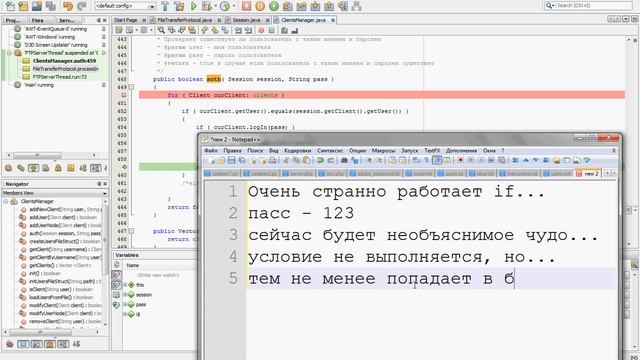
Task: Select the 'main' running thread
Action: (x=39, y=85)
